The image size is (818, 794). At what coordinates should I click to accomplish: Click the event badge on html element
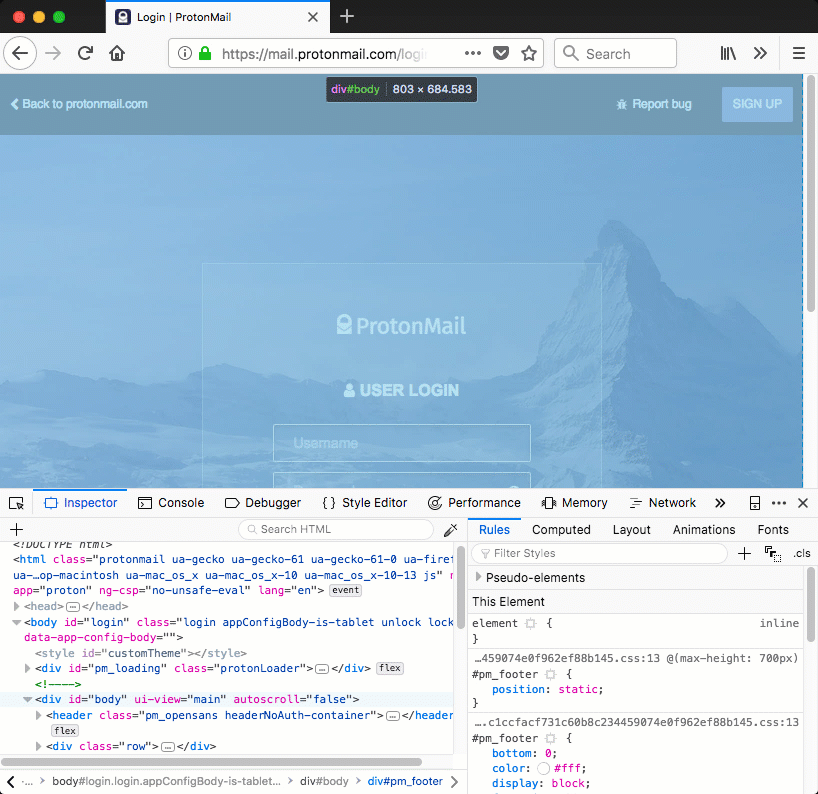point(345,591)
